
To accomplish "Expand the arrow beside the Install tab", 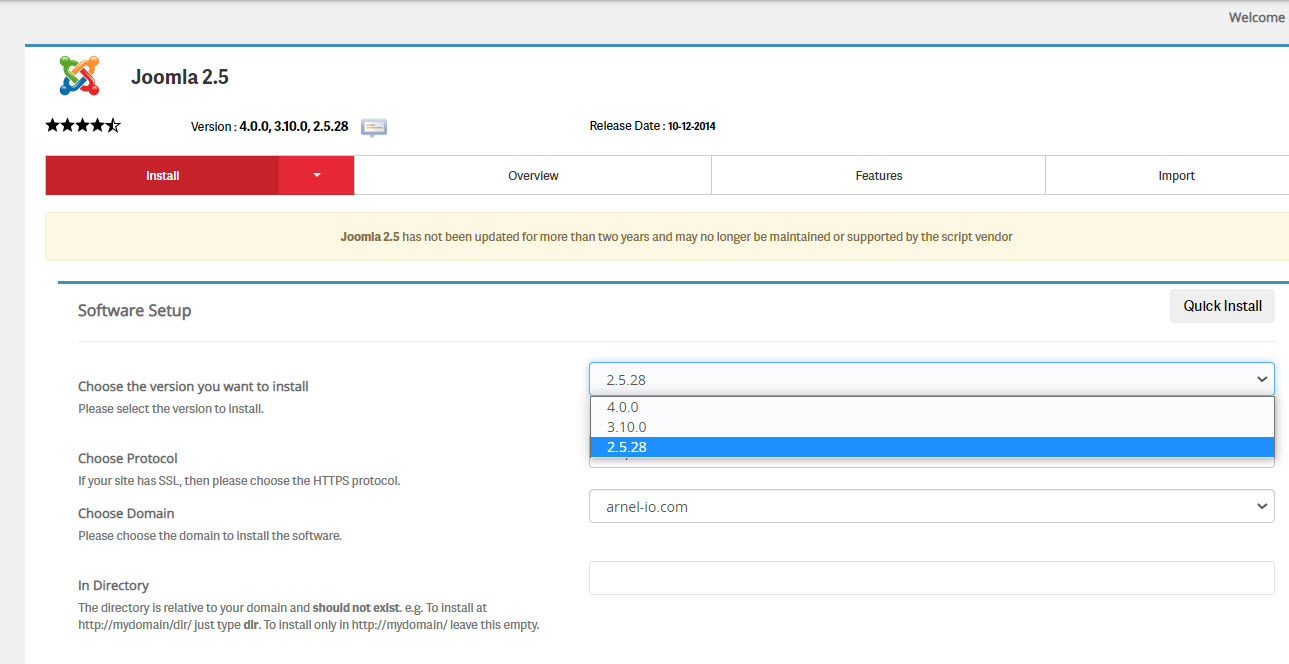I will tap(316, 175).
